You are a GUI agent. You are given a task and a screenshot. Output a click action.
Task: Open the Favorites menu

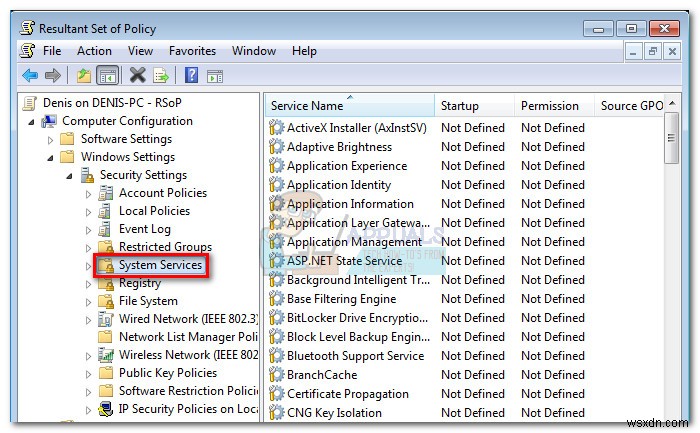[x=192, y=51]
